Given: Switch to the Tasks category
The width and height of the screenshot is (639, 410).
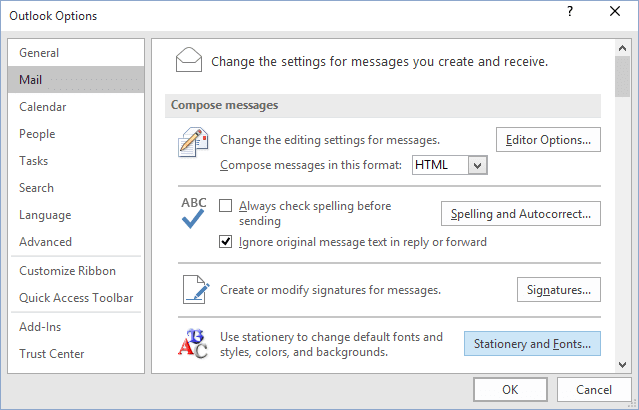Looking at the screenshot, I should (x=76, y=161).
